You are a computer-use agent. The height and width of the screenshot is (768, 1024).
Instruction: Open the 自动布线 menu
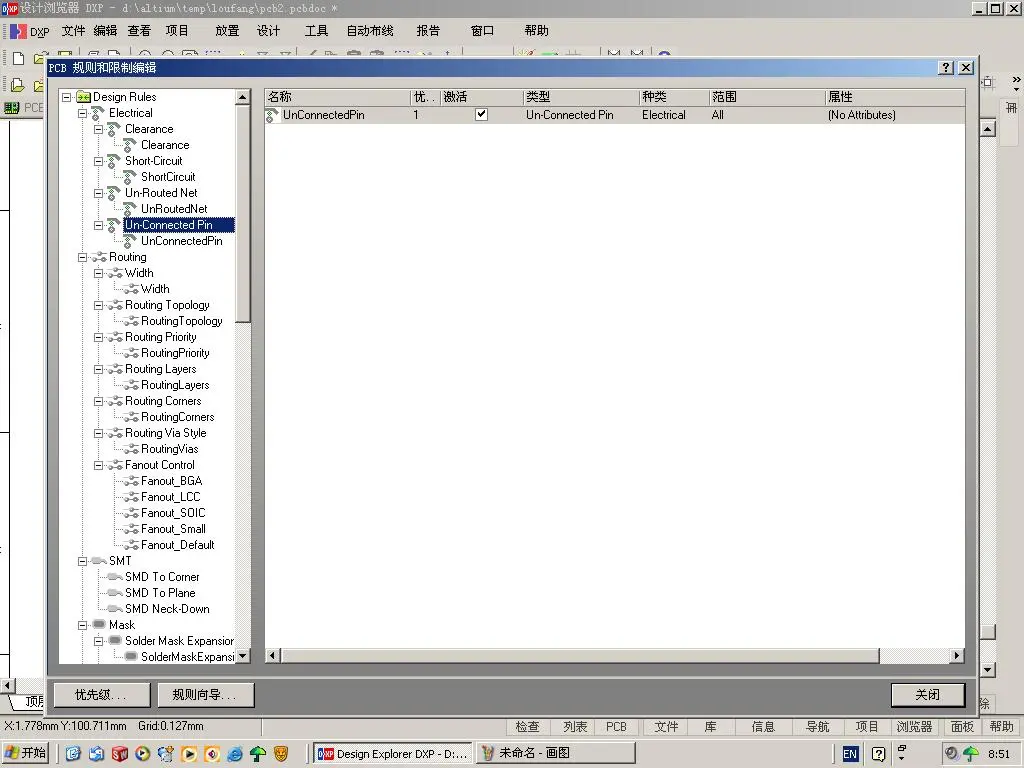pyautogui.click(x=370, y=31)
